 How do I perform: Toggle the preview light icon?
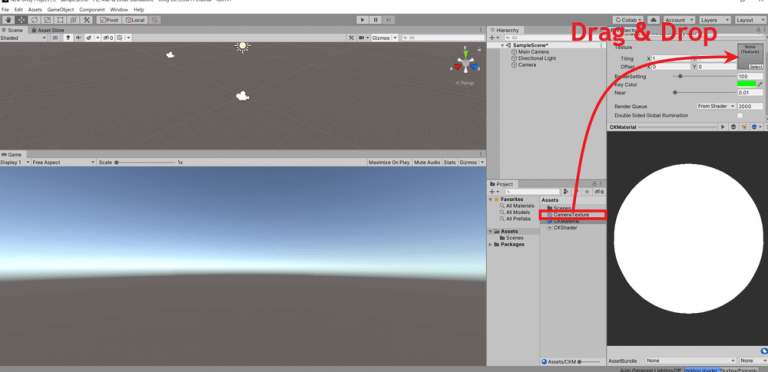[744, 127]
